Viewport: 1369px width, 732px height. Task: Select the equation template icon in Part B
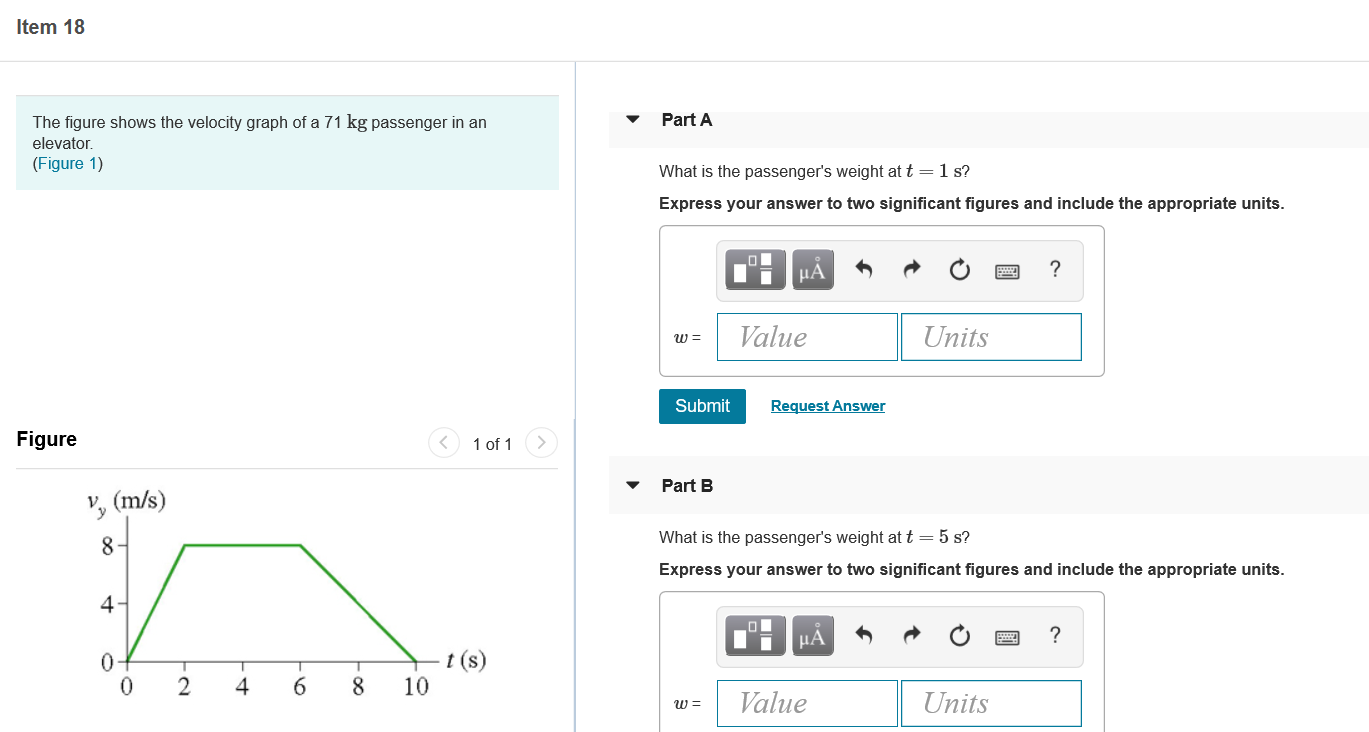point(752,635)
